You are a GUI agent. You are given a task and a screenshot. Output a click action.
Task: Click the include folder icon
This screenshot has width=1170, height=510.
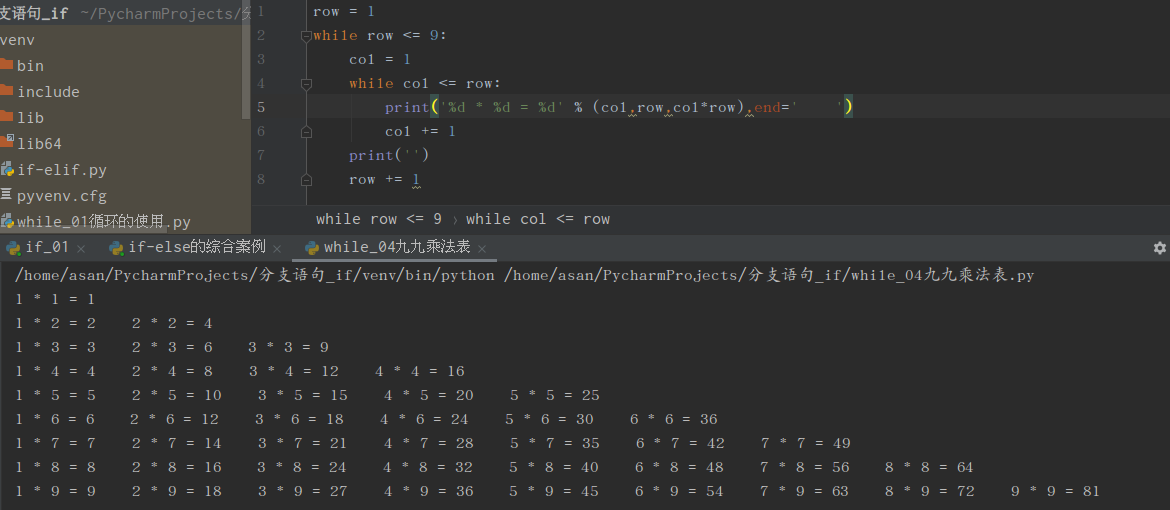coord(7,90)
